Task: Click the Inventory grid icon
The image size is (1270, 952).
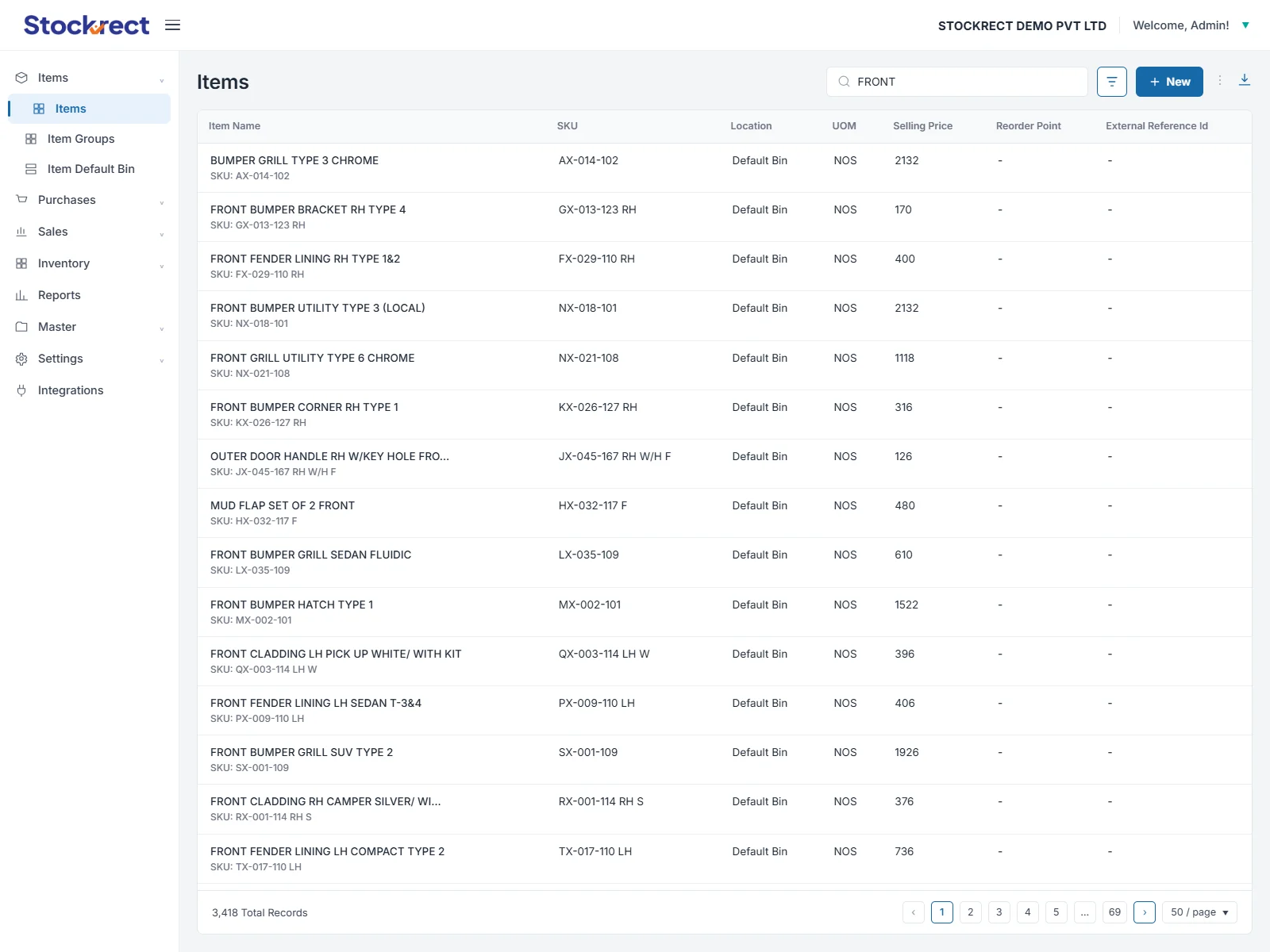Action: pyautogui.click(x=21, y=263)
